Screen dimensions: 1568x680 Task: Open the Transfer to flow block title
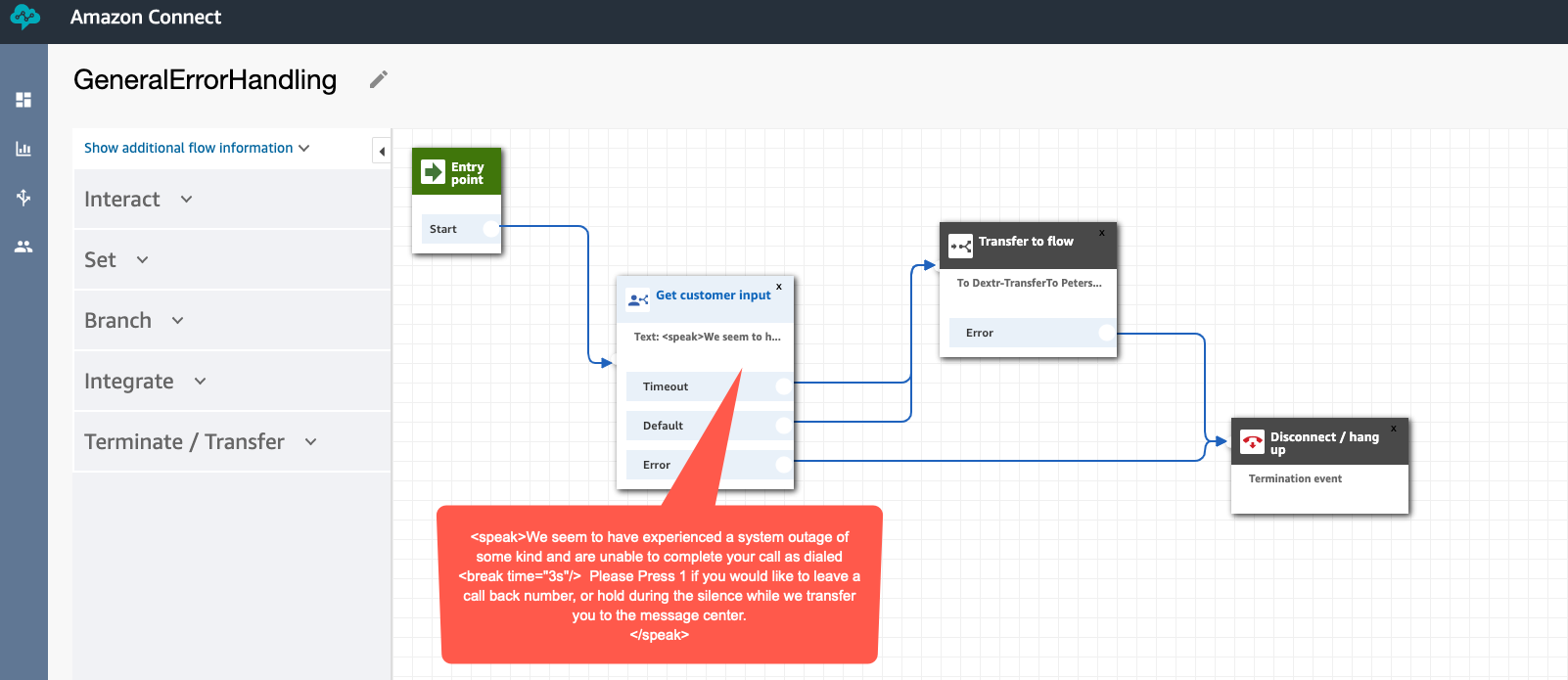1026,242
